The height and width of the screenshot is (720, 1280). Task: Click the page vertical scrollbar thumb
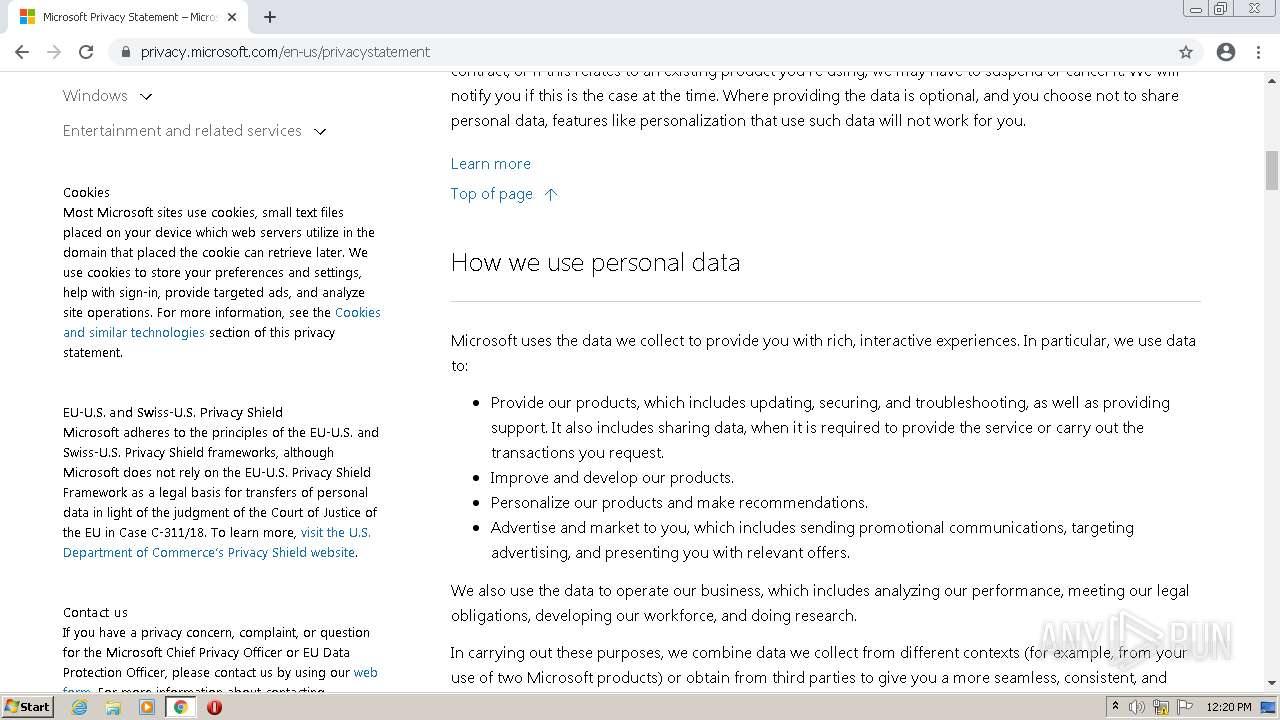point(1272,170)
